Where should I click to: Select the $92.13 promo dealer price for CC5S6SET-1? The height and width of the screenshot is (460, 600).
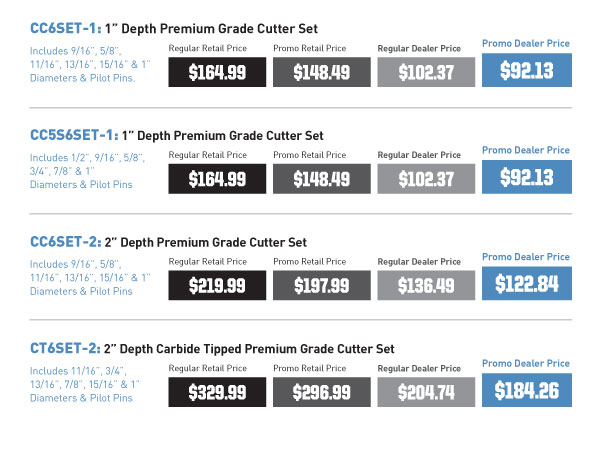[x=527, y=177]
